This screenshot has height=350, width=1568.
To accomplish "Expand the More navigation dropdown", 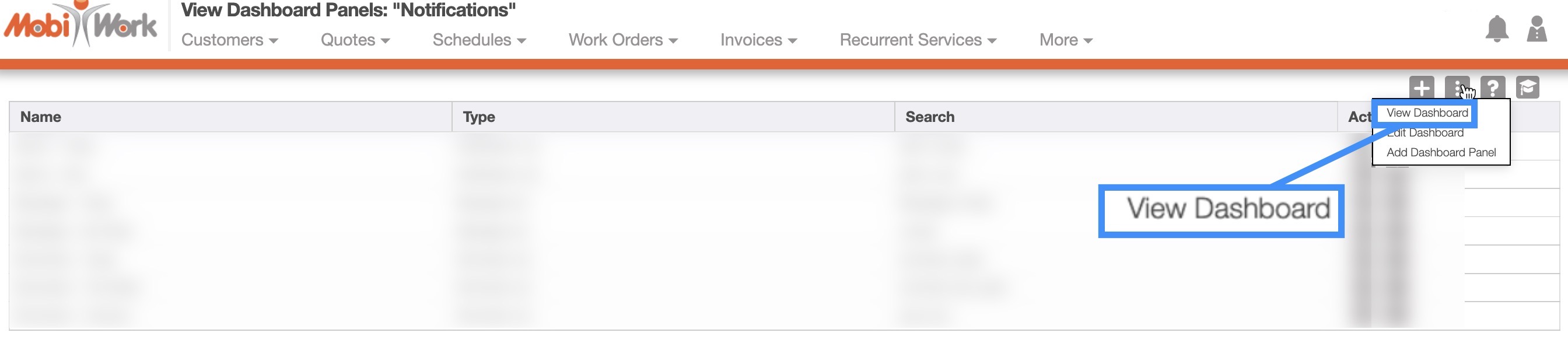I will point(1066,40).
